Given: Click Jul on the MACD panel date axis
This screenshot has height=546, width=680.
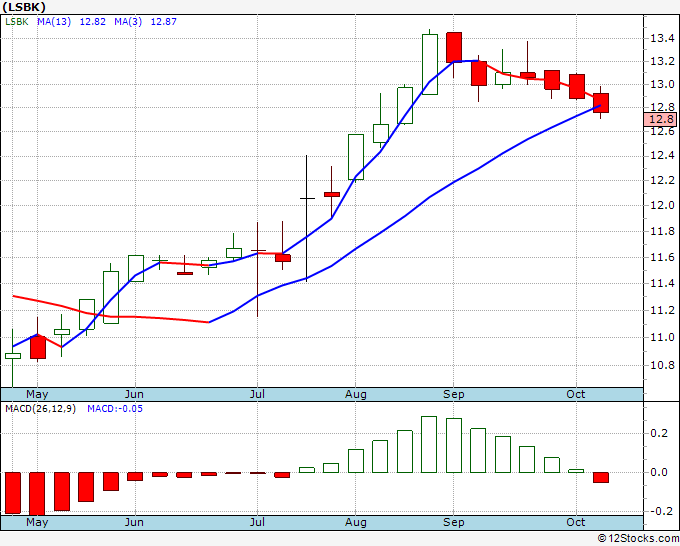Looking at the screenshot, I should coord(257,522).
